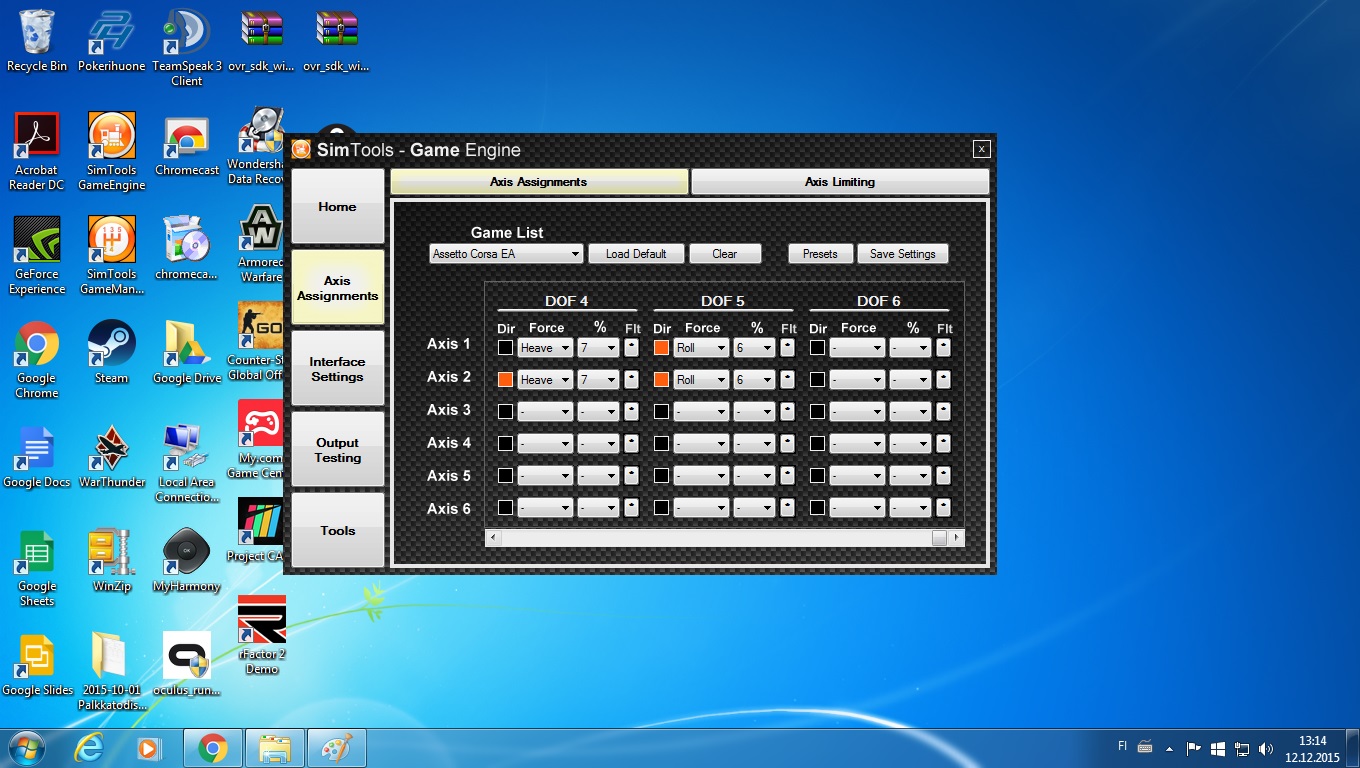Toggle Axis 4 DOF 5 Dir checkbox

tap(661, 444)
